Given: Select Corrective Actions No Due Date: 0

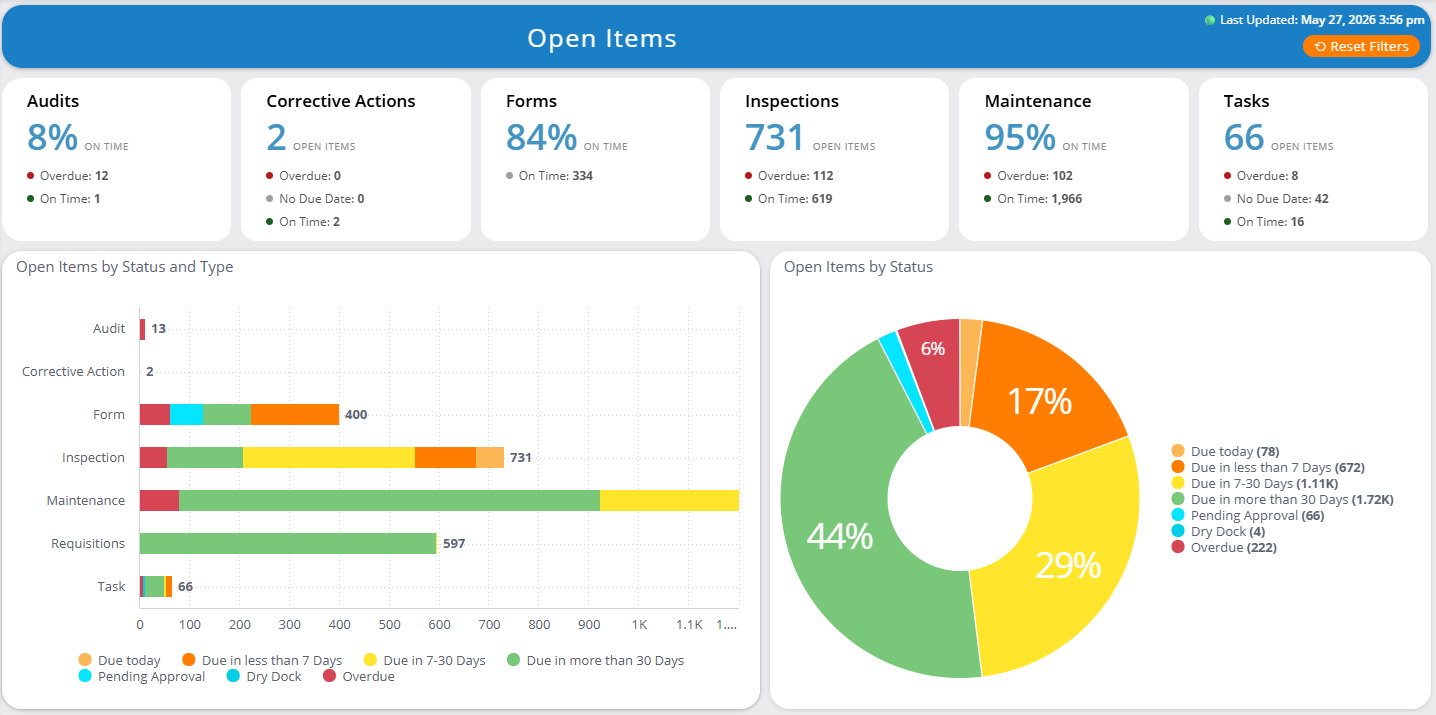Looking at the screenshot, I should click(x=315, y=199).
